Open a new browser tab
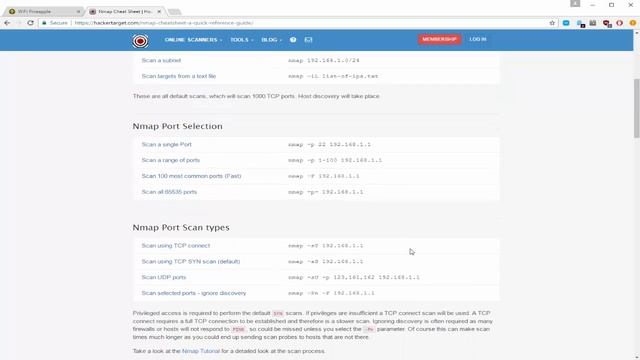 tap(174, 11)
